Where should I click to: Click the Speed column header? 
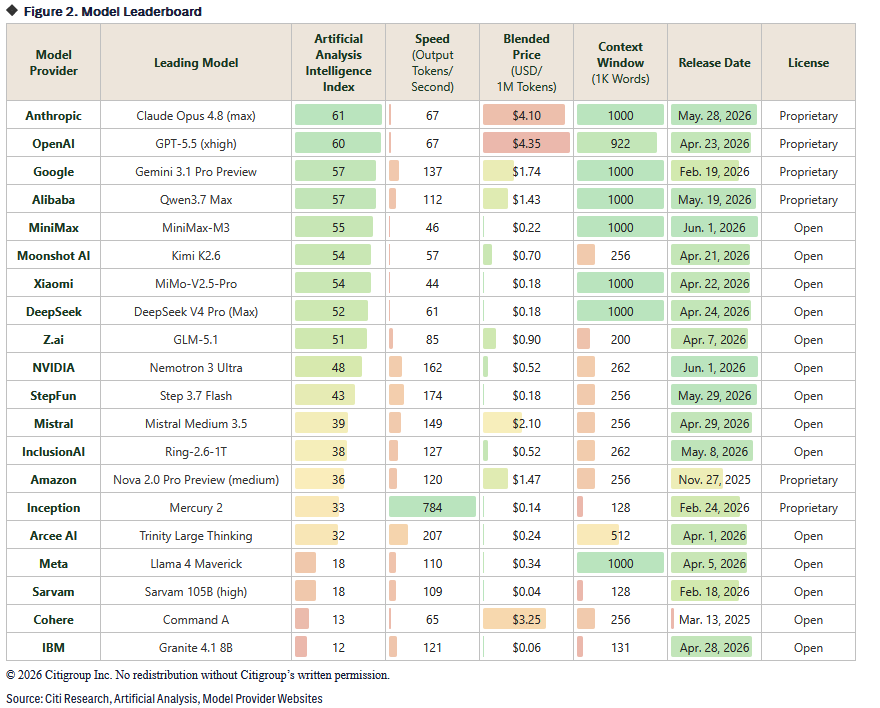point(432,62)
